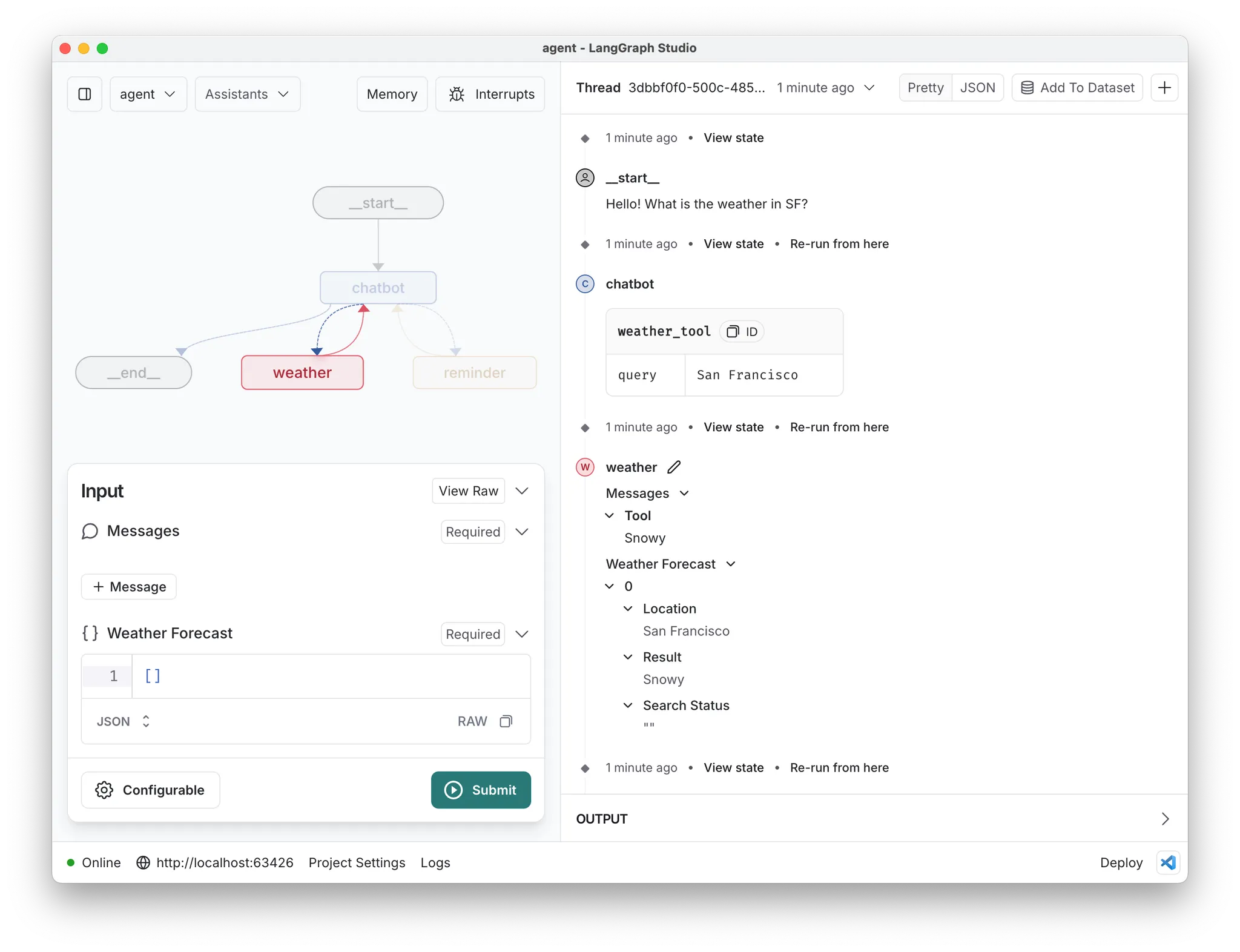Viewport: 1240px width, 952px height.
Task: Expand the OUTPUT section arrow
Action: pyautogui.click(x=1165, y=819)
